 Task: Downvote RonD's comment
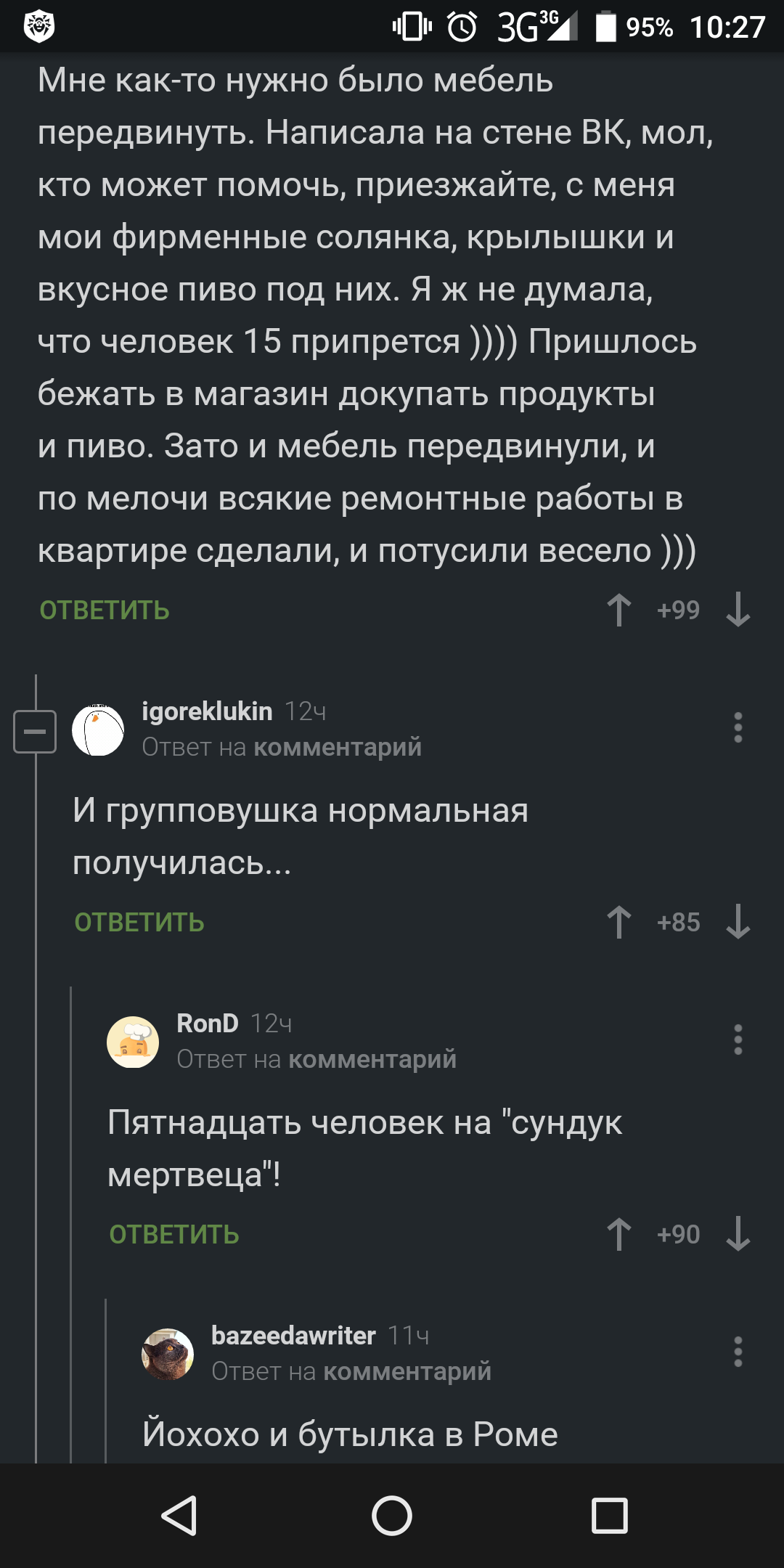738,1234
